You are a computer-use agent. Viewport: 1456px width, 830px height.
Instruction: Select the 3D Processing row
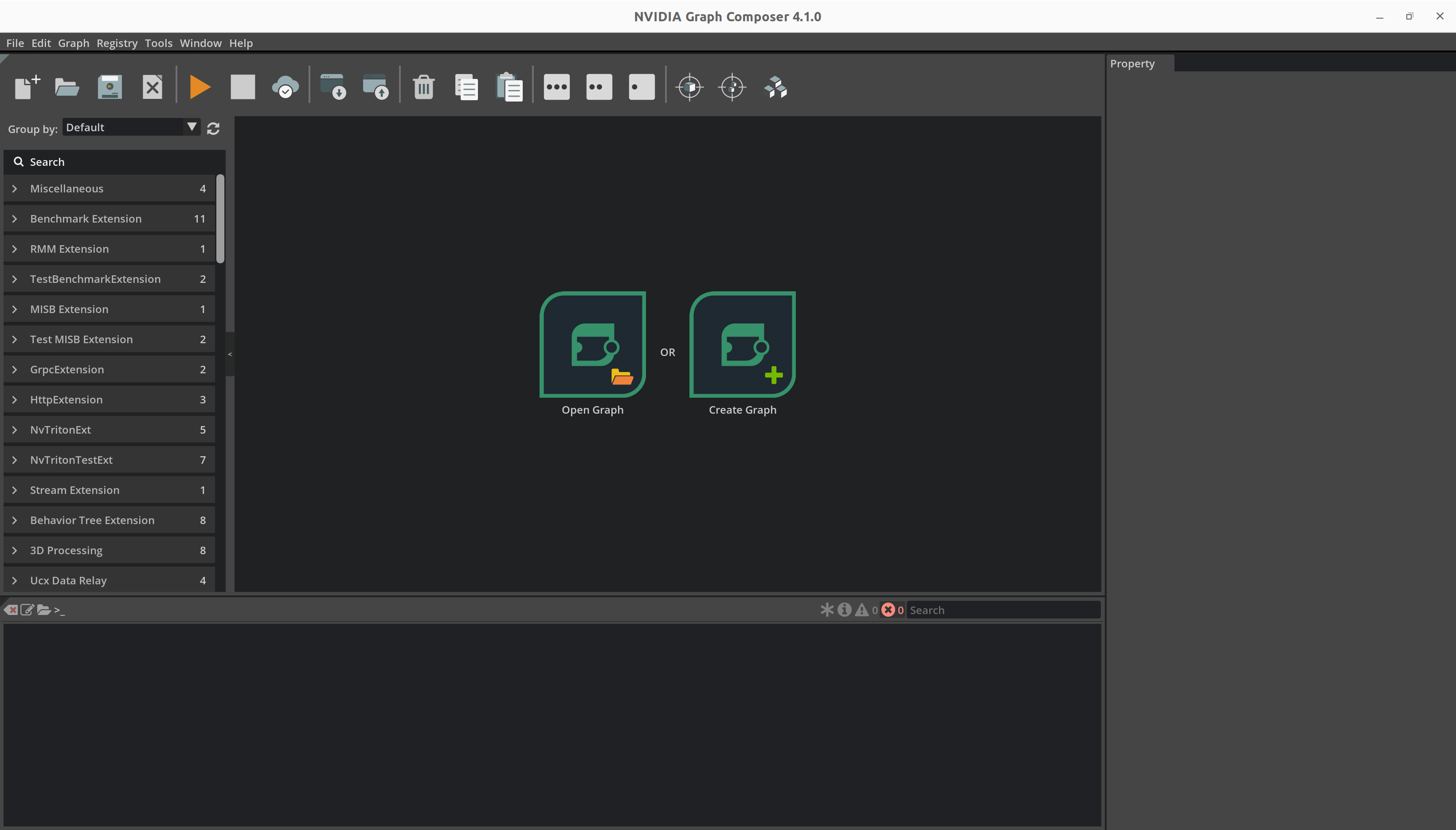pyautogui.click(x=110, y=551)
